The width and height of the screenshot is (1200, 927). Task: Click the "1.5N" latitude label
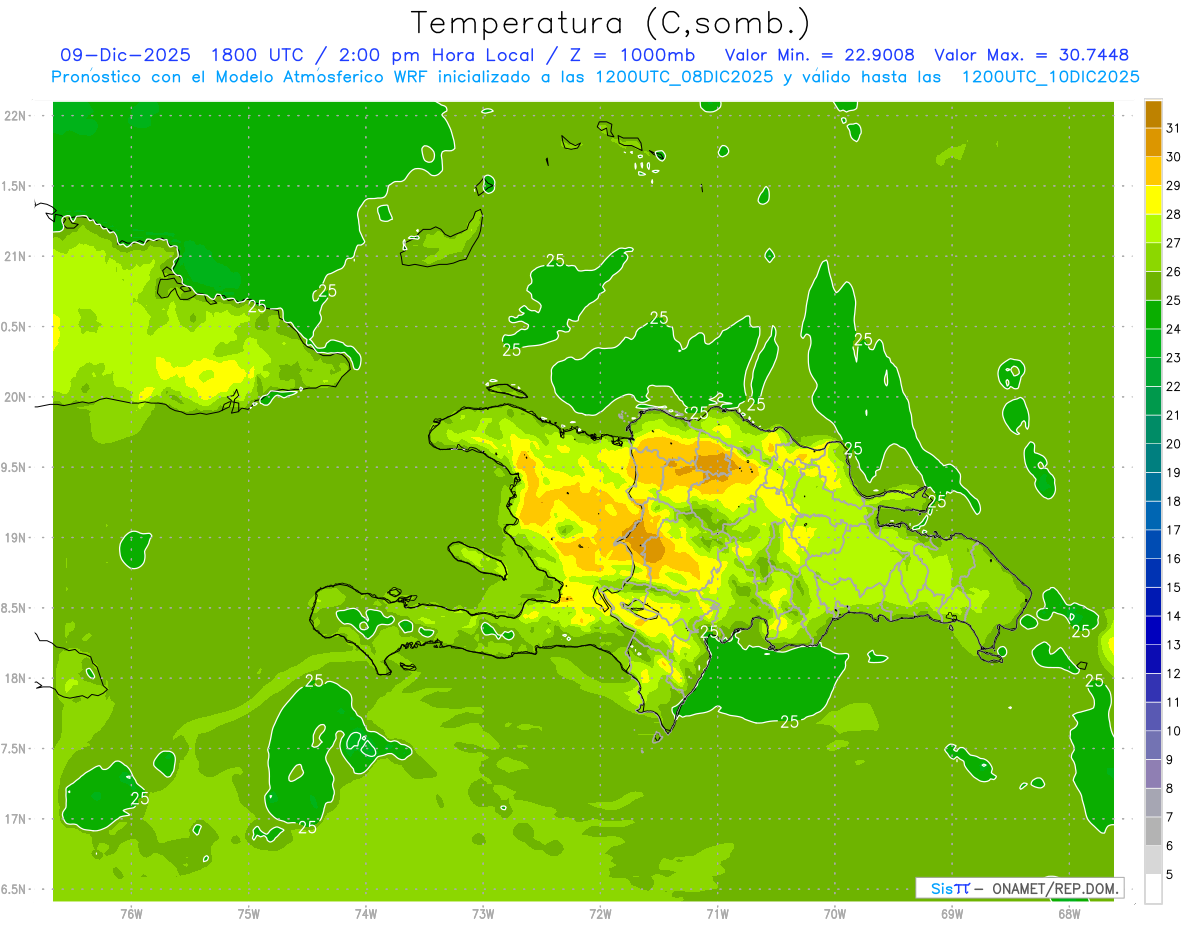click(14, 186)
